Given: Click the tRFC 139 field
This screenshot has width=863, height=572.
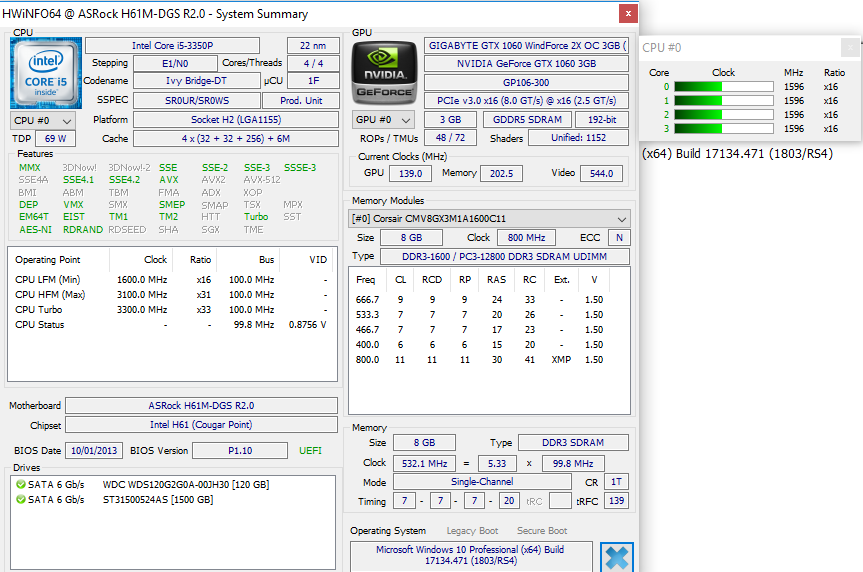Looking at the screenshot, I should pos(616,500).
